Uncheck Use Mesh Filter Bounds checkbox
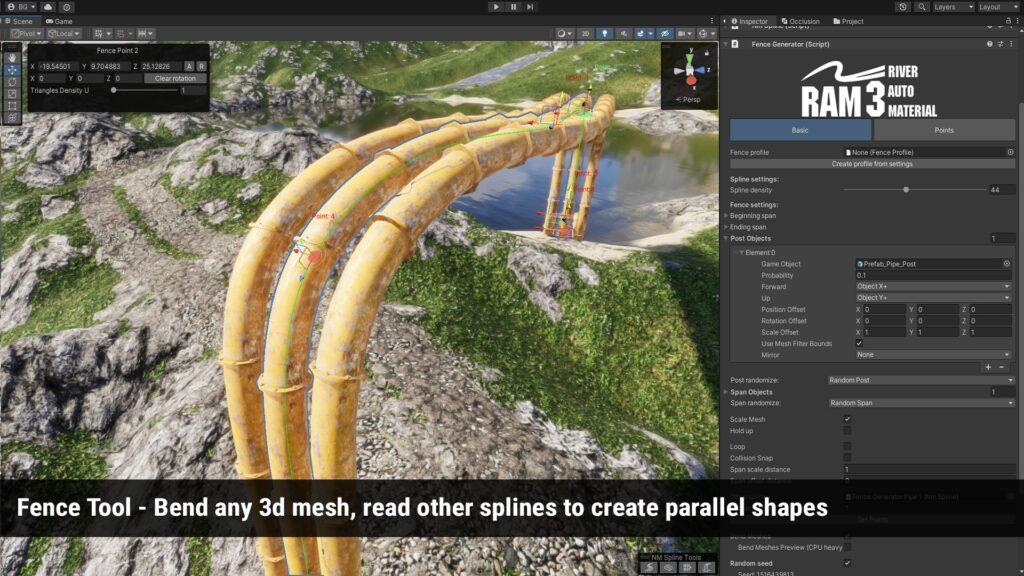 click(859, 343)
